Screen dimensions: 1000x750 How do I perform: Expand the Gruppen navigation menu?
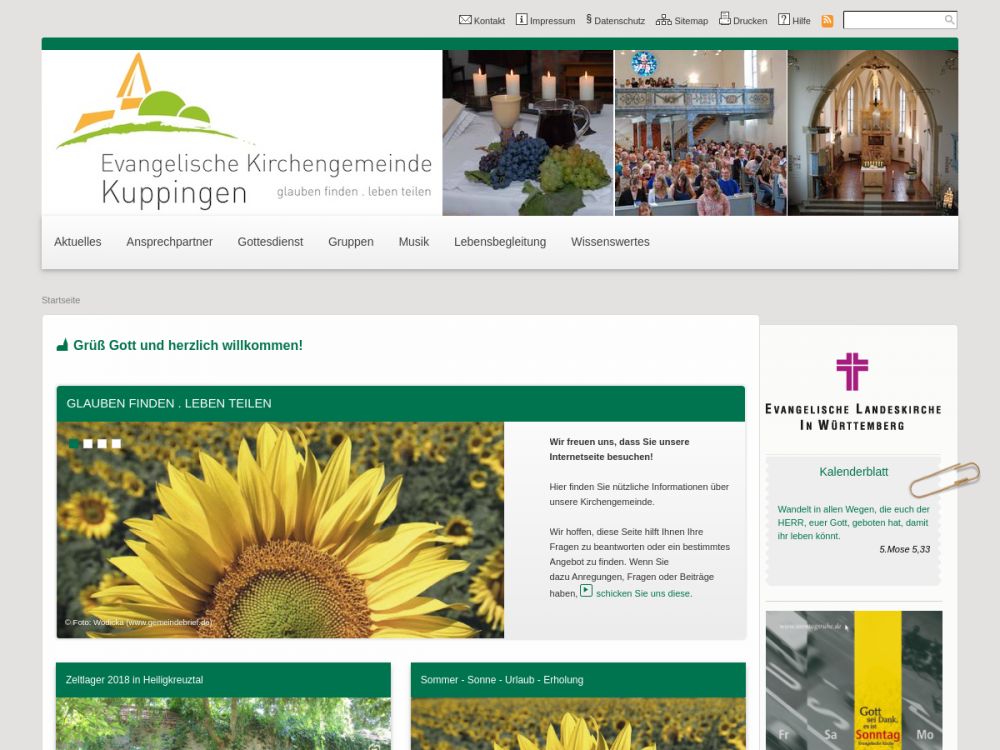pos(350,242)
